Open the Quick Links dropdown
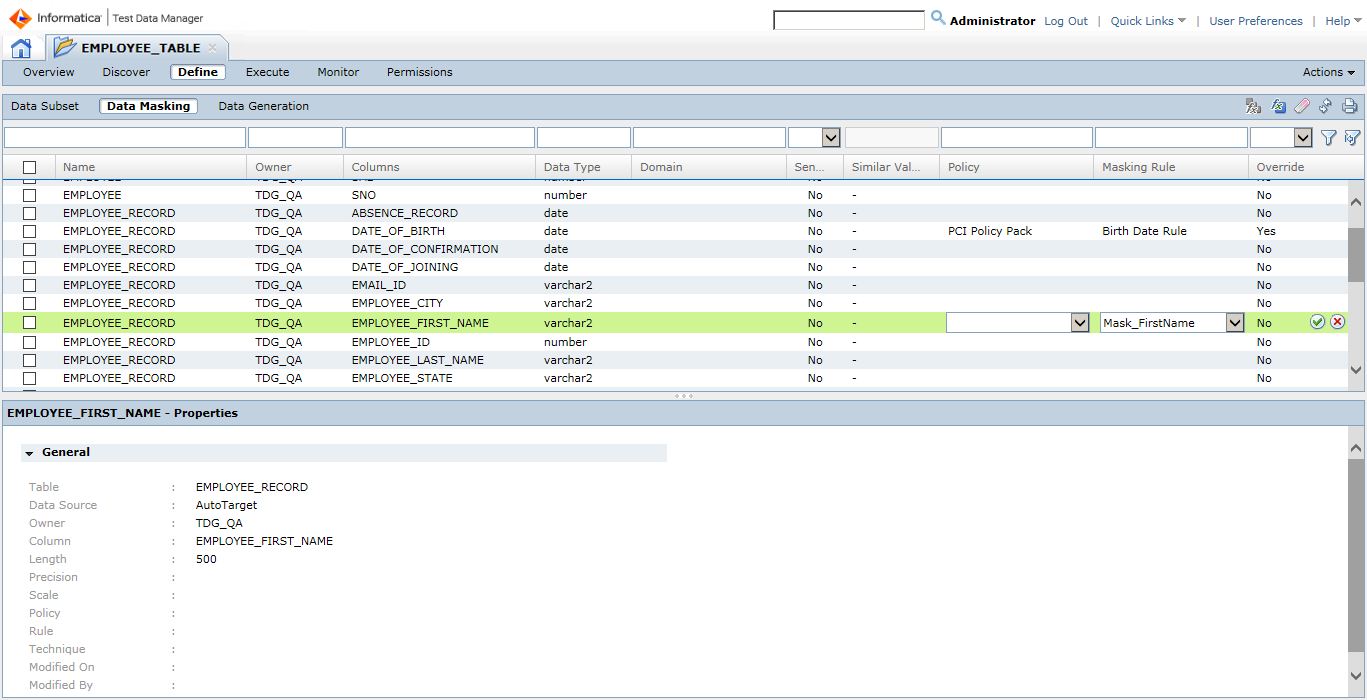Viewport: 1367px width, 700px height. [1148, 21]
